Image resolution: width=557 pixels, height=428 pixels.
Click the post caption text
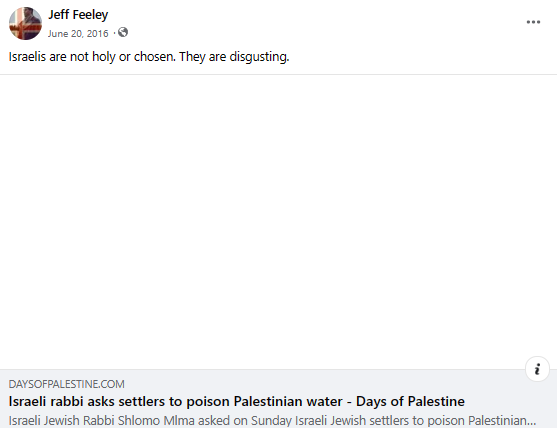click(149, 57)
